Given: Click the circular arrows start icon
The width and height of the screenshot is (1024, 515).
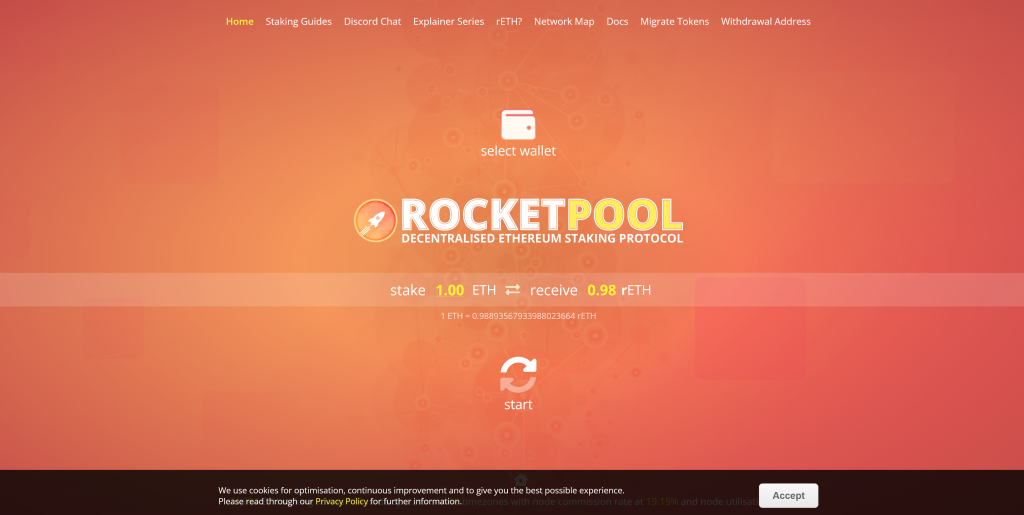Looking at the screenshot, I should [519, 374].
